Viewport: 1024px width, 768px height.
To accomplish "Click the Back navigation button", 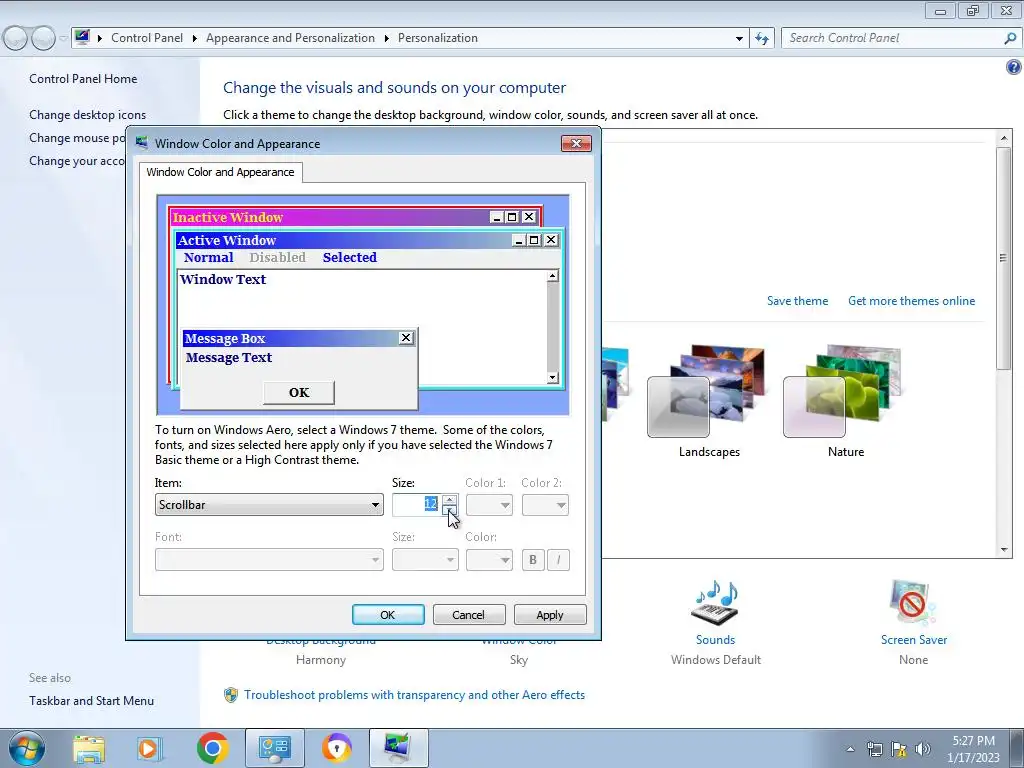I will pos(16,38).
